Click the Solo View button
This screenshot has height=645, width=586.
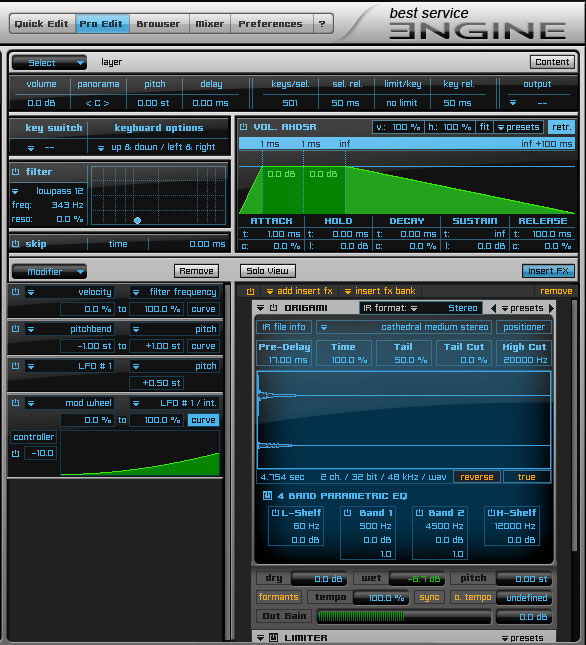click(x=267, y=271)
